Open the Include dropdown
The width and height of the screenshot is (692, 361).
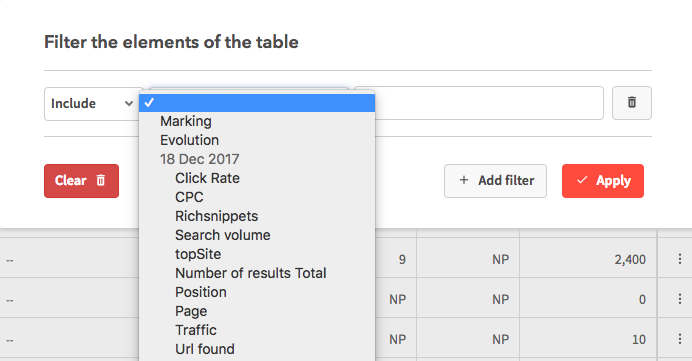coord(92,104)
